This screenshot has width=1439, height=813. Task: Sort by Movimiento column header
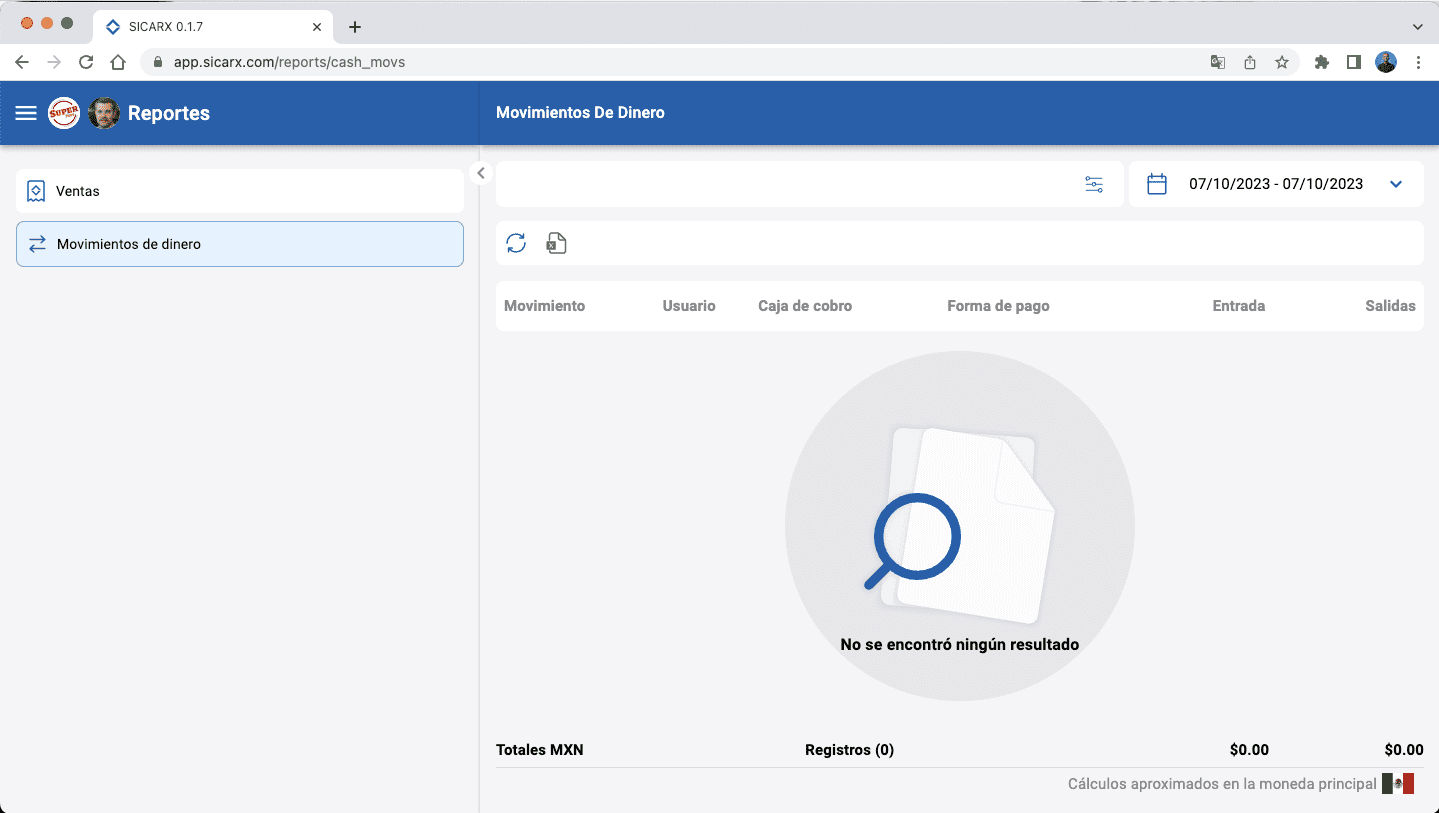coord(544,306)
